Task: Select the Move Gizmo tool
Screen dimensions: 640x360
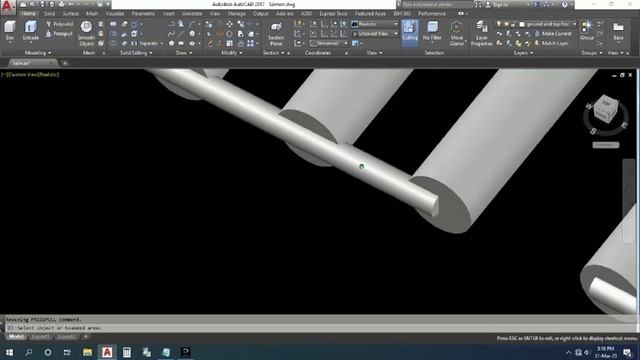Action: [x=457, y=33]
